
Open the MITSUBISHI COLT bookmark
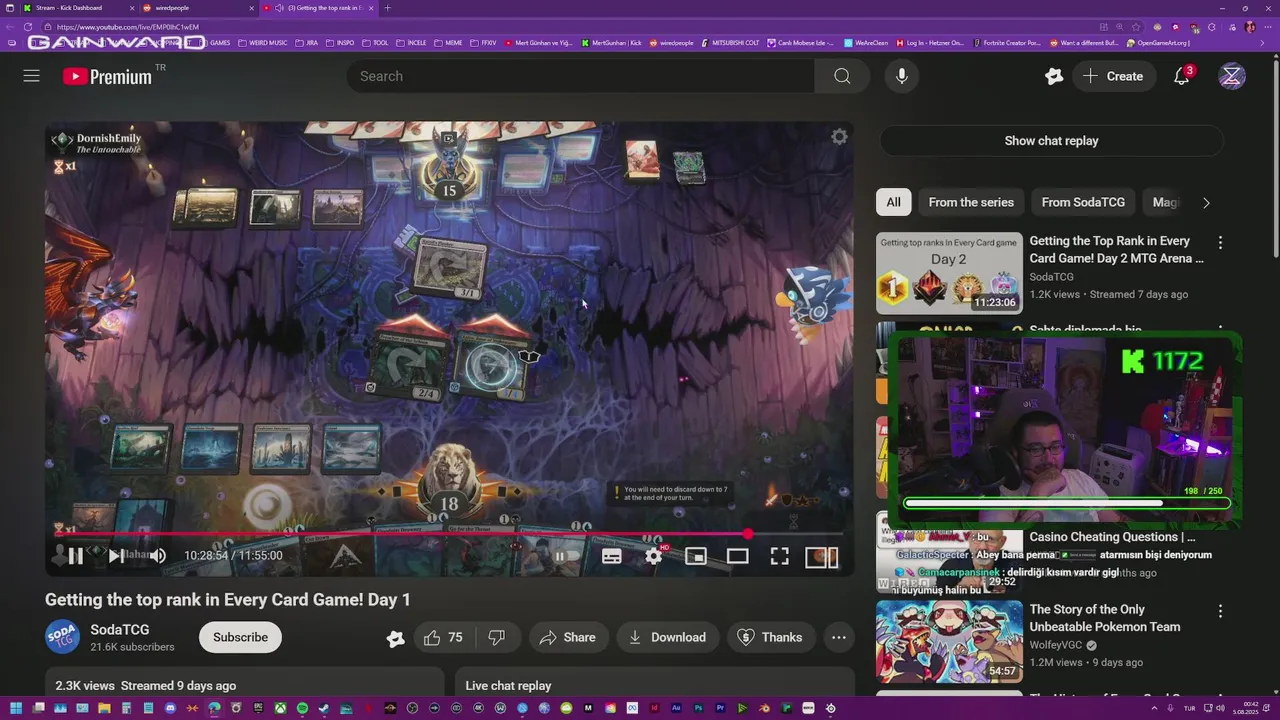pos(730,43)
